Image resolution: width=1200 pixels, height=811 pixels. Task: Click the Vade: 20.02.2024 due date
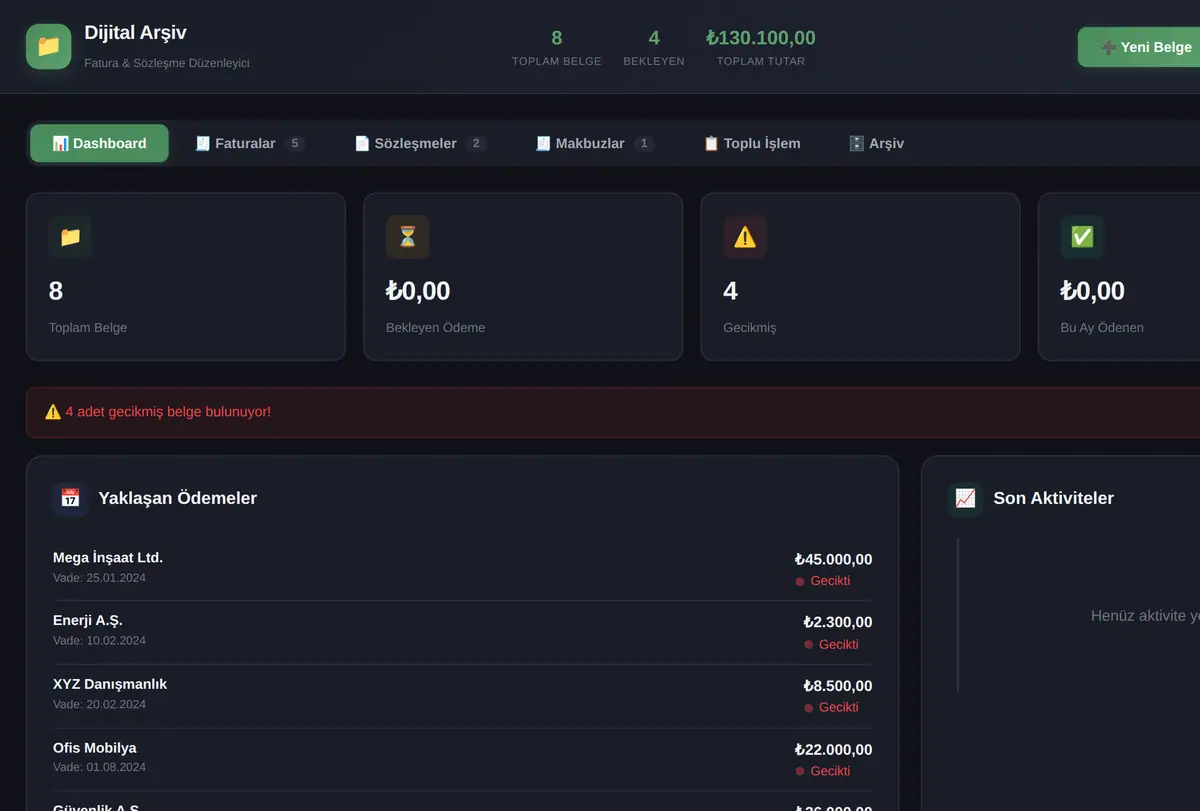click(99, 704)
